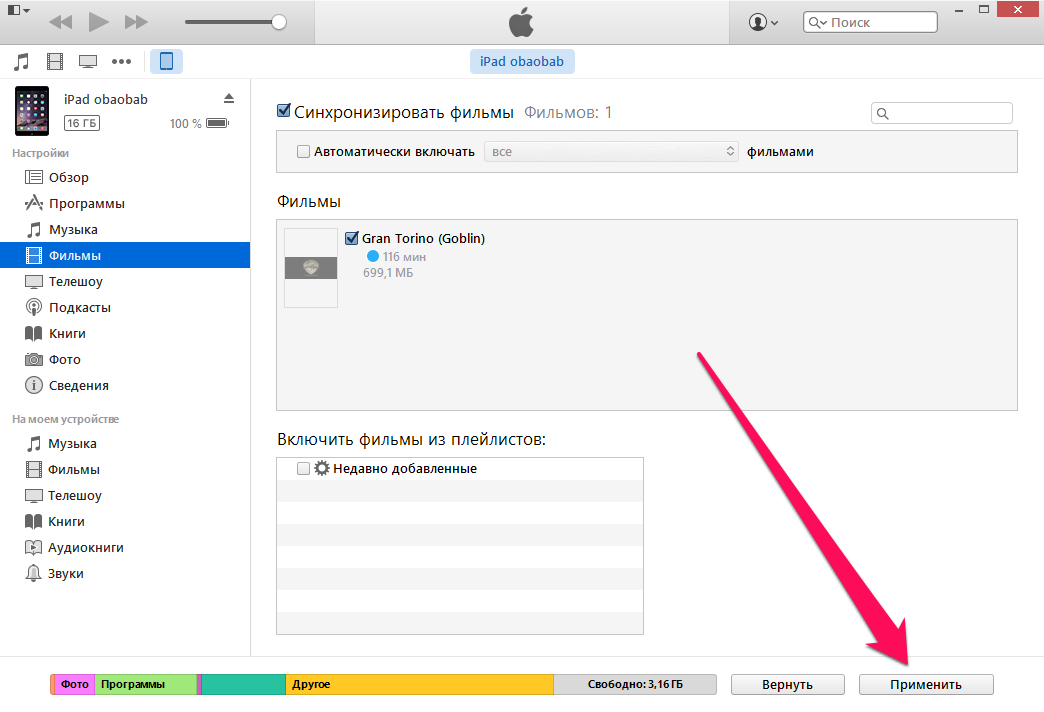Click the Свободно: 3,16 ГБ segment

tap(635, 685)
